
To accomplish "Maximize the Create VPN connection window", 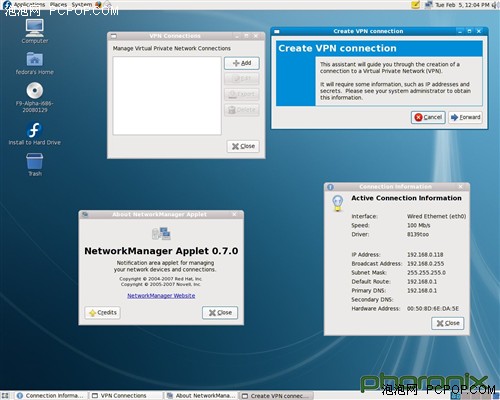I will point(469,31).
